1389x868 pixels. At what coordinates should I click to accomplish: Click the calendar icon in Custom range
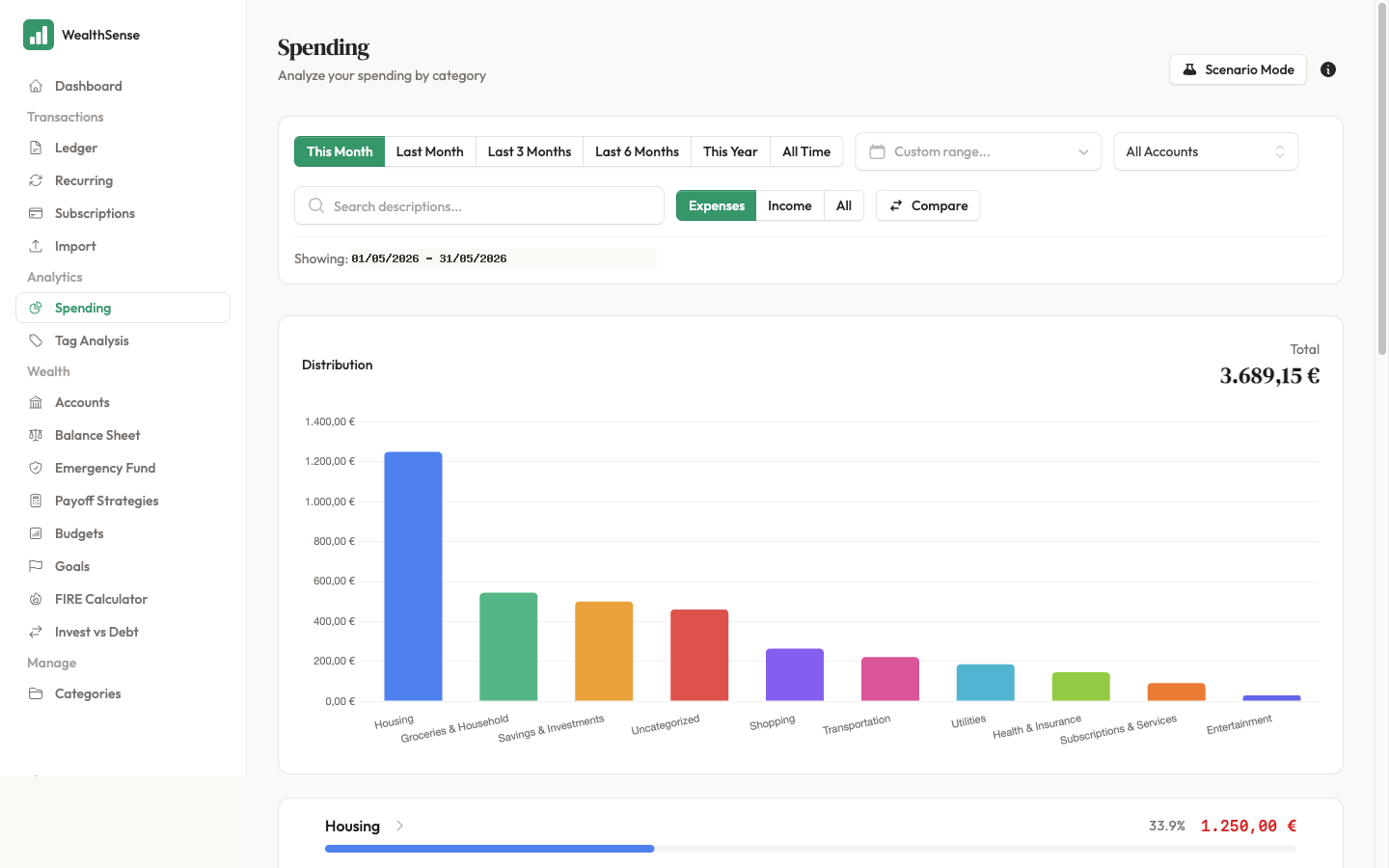click(877, 151)
